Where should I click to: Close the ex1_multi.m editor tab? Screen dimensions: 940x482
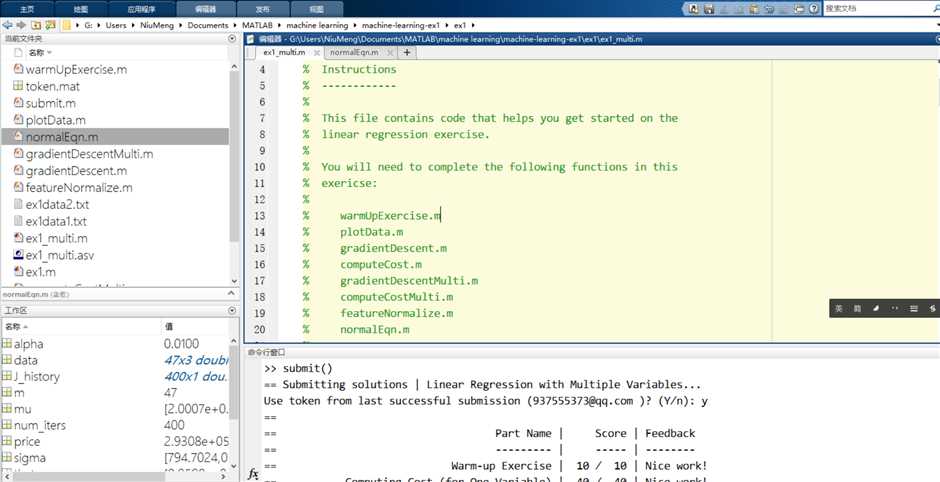(x=317, y=53)
